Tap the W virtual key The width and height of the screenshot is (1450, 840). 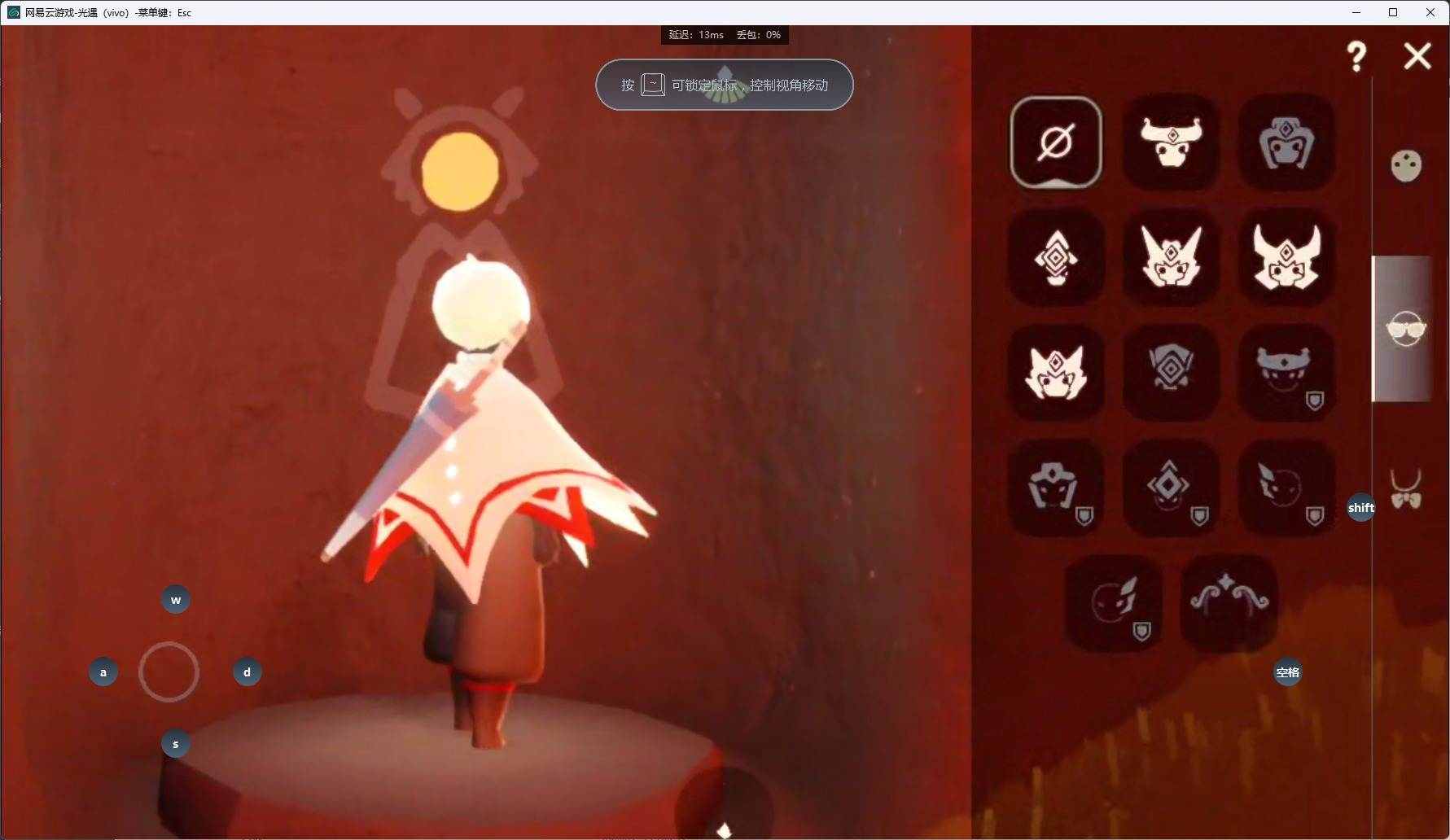coord(176,600)
